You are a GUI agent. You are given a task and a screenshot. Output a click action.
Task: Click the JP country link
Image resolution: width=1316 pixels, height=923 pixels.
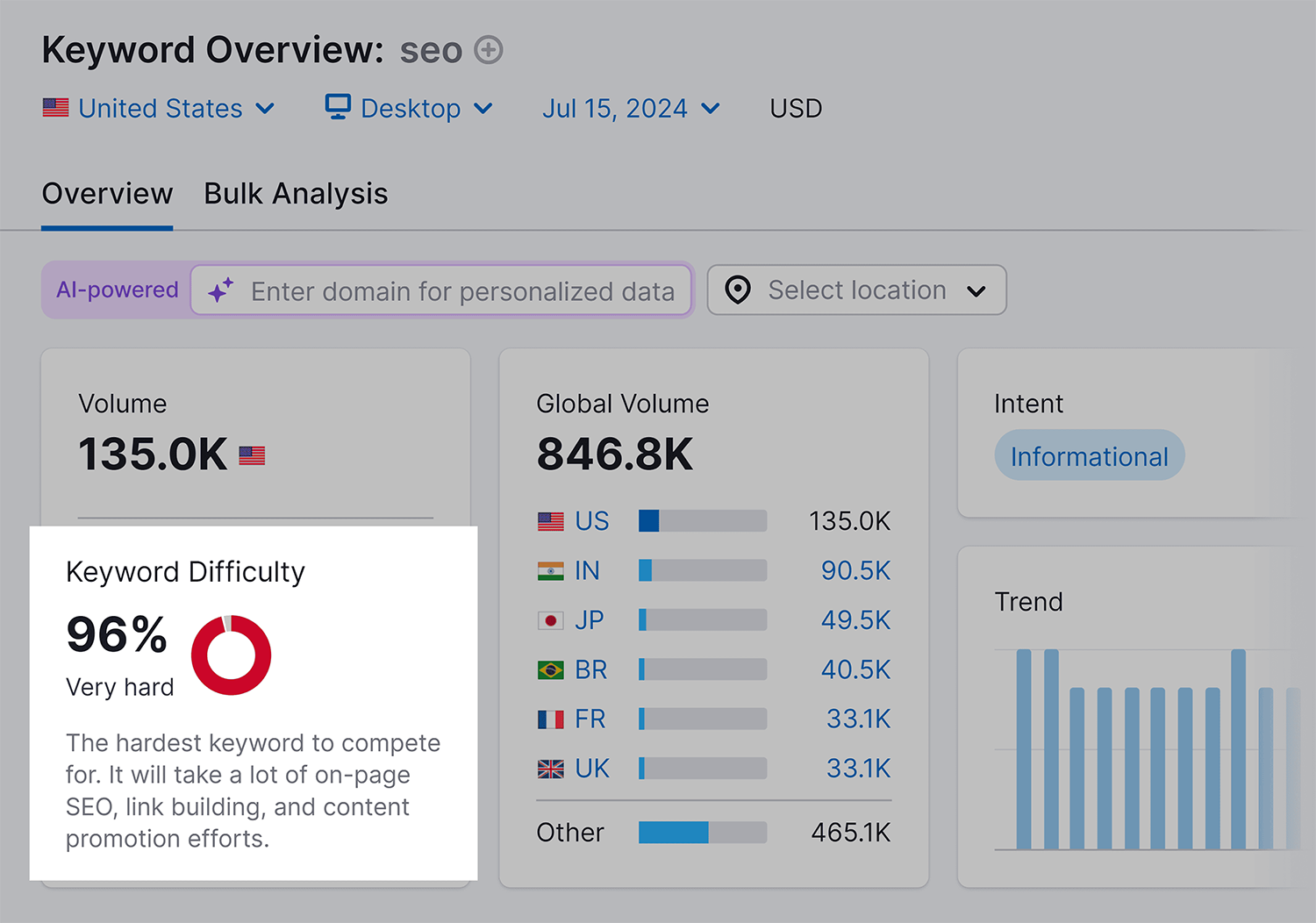[x=590, y=620]
